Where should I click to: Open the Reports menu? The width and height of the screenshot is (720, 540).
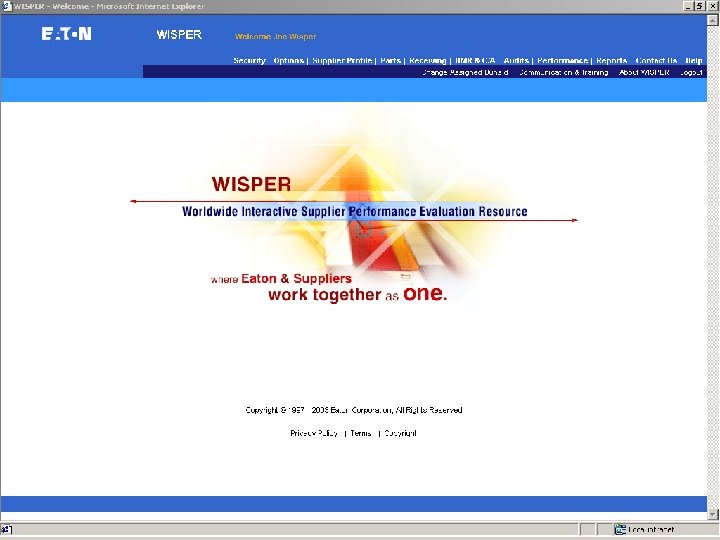click(x=612, y=61)
